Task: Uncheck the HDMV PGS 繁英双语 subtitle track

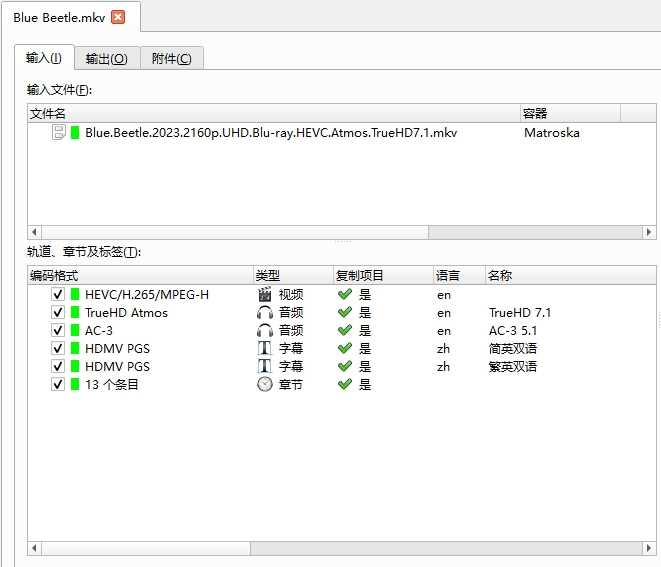Action: 58,366
